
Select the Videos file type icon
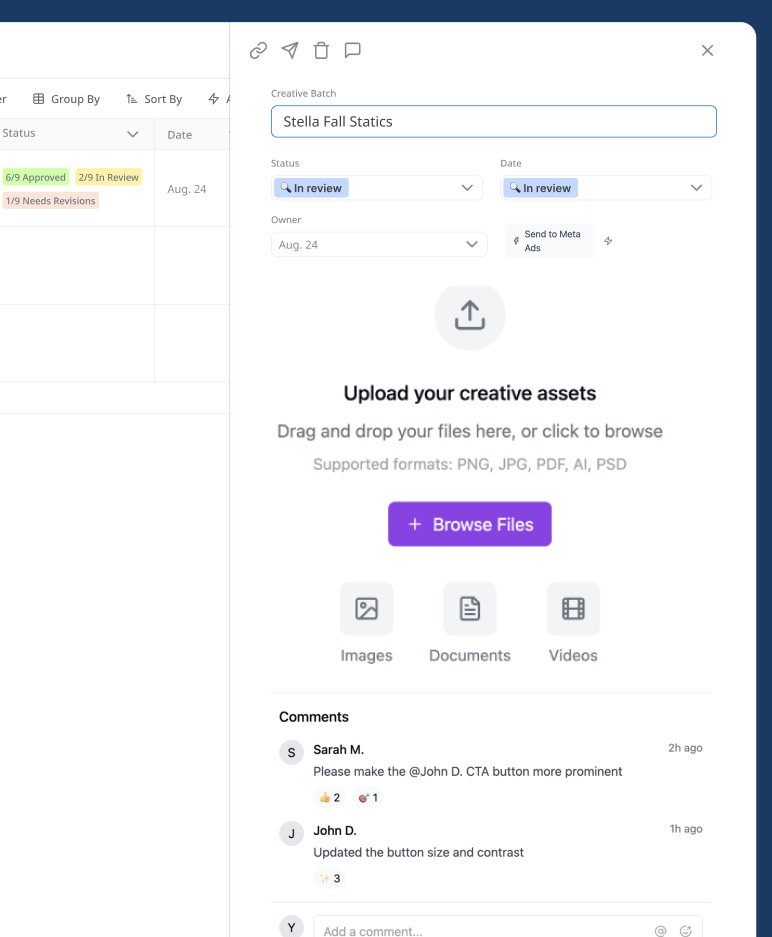[573, 608]
